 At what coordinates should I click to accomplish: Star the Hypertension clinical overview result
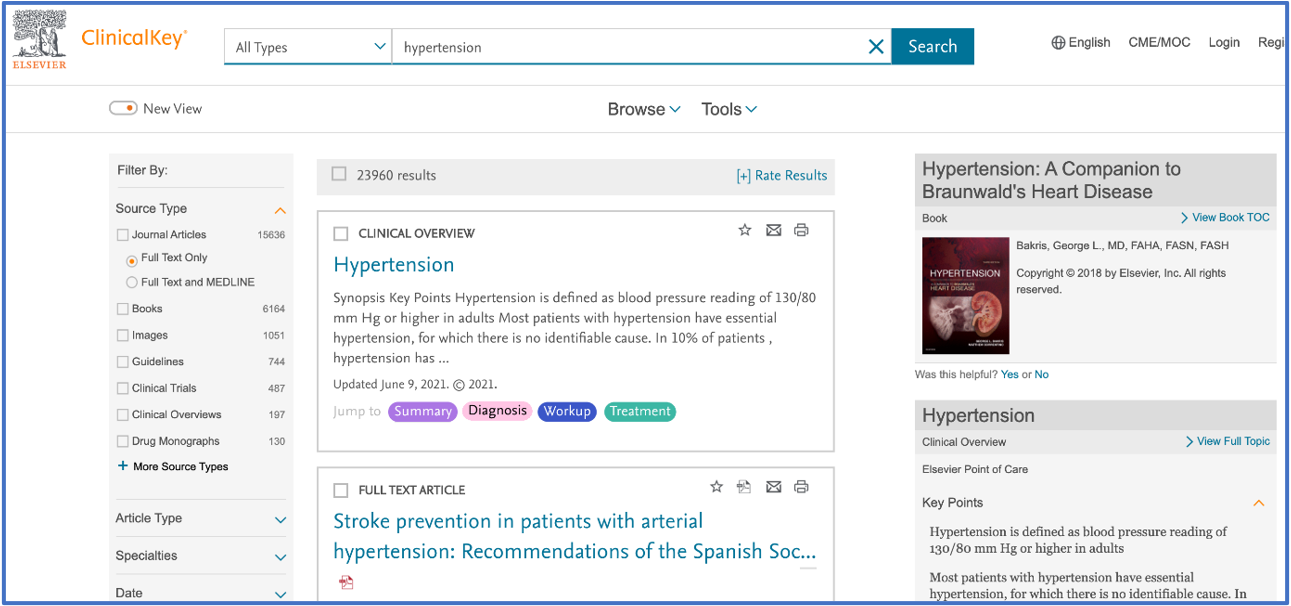coord(744,231)
